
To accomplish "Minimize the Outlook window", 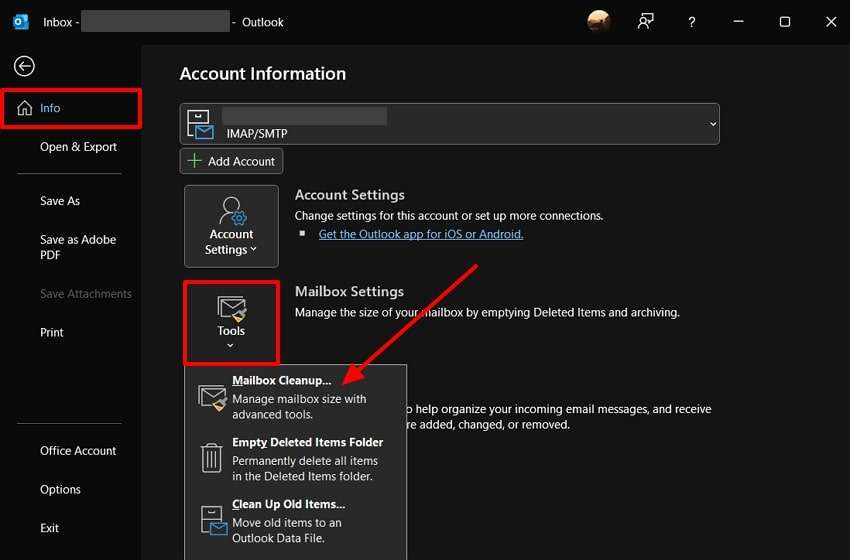I will tap(738, 22).
